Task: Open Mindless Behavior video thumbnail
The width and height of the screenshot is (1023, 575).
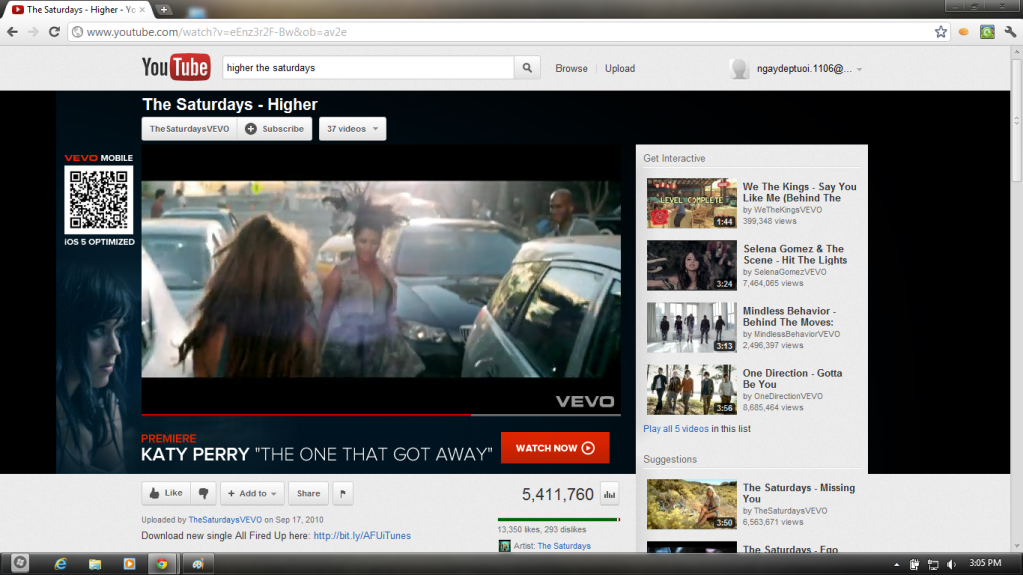Action: pyautogui.click(x=692, y=327)
